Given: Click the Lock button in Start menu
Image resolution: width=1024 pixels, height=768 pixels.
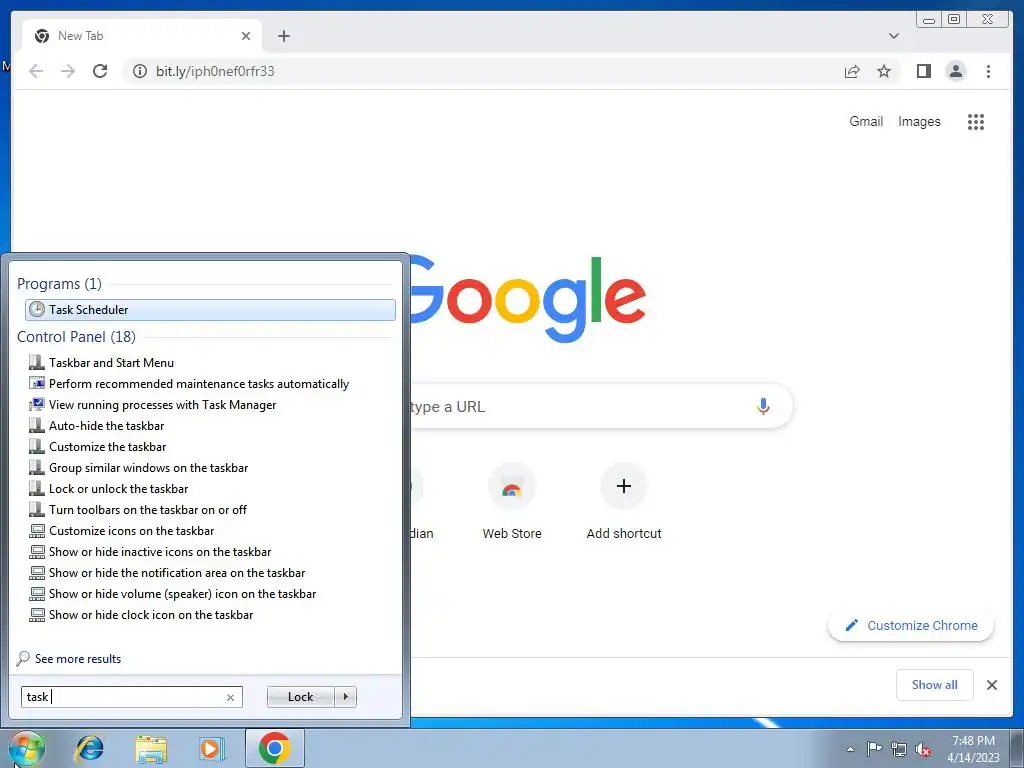Looking at the screenshot, I should (300, 697).
